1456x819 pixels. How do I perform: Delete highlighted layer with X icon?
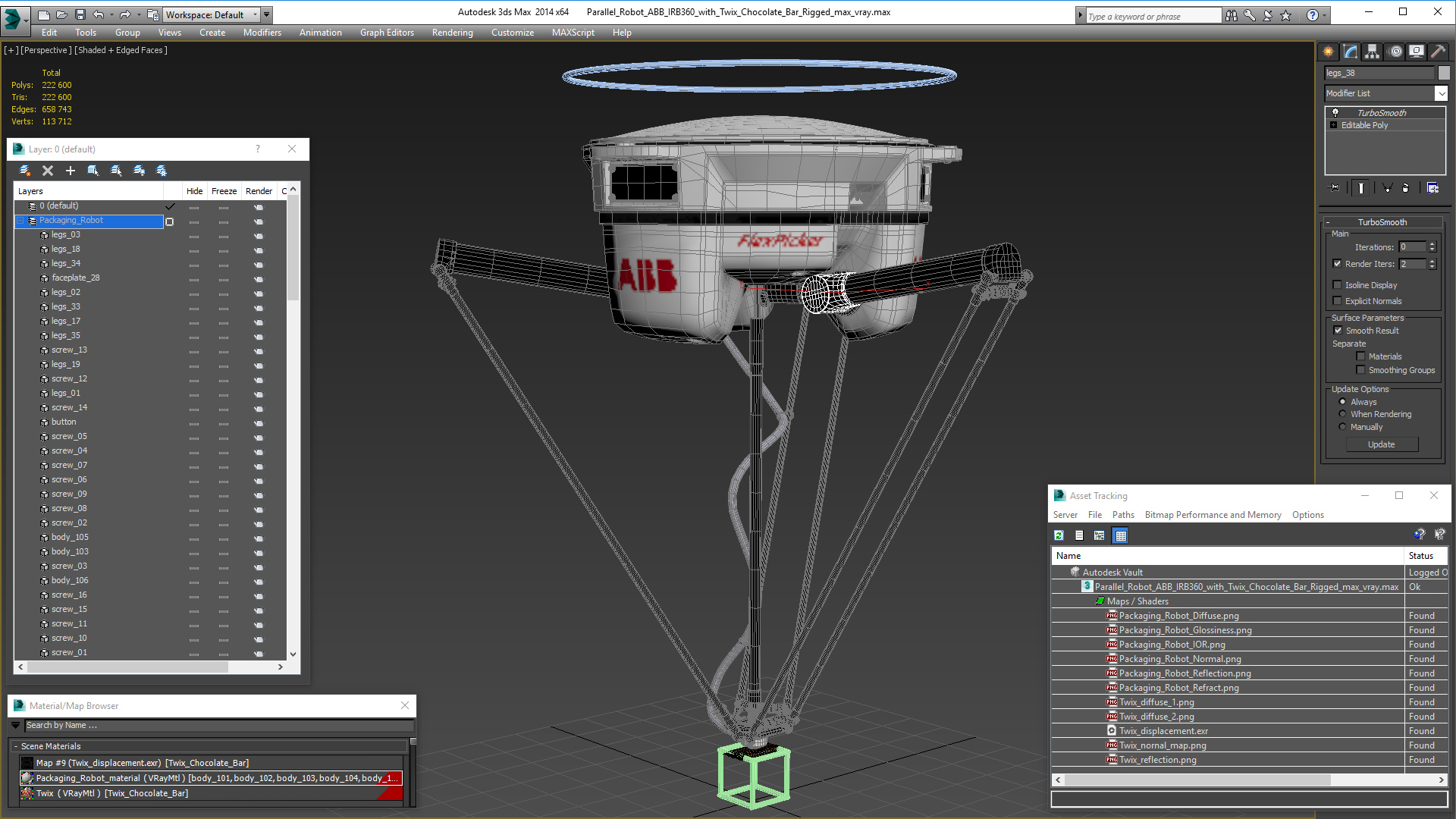point(48,171)
